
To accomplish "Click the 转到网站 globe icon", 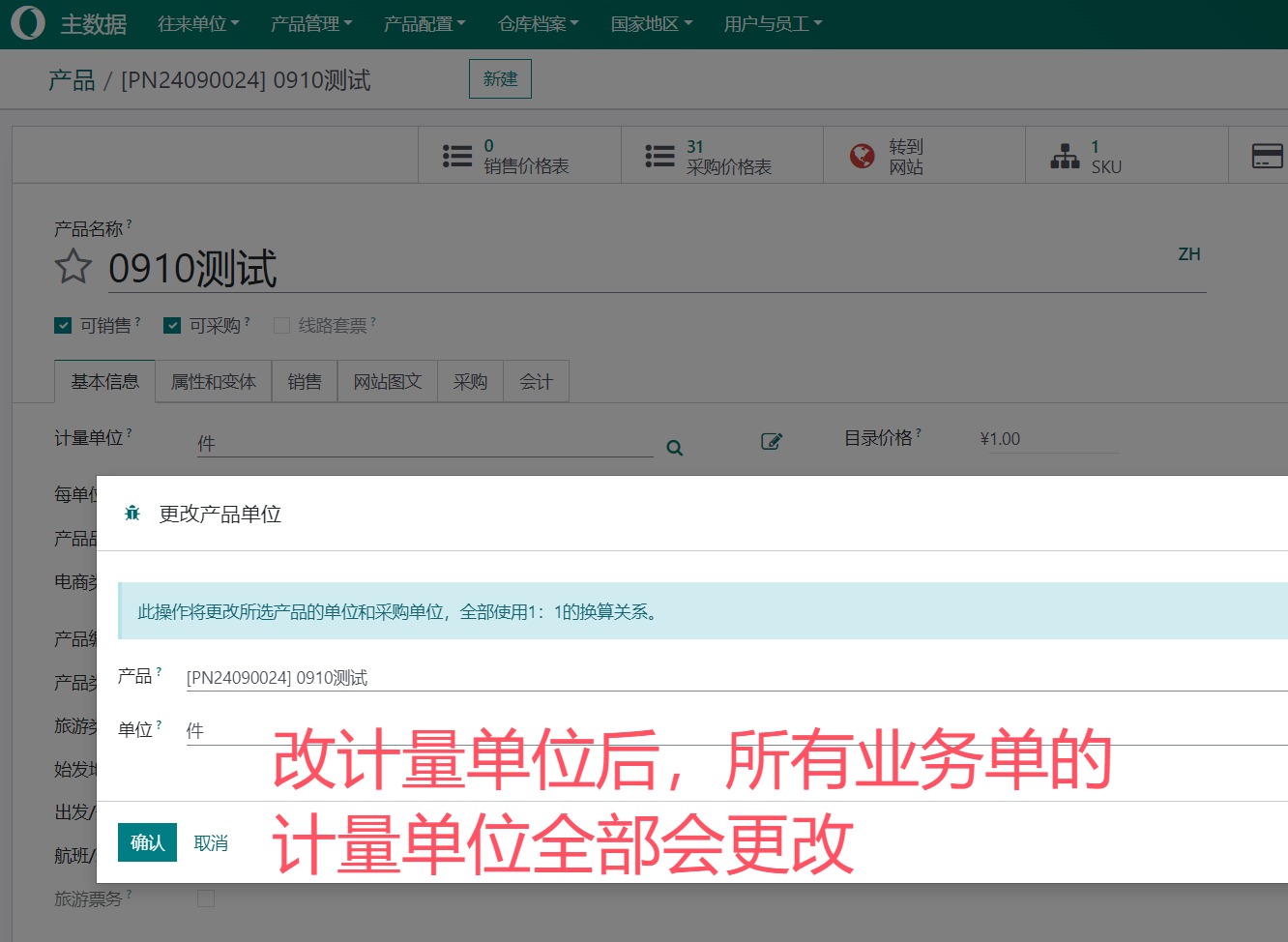I will click(862, 156).
